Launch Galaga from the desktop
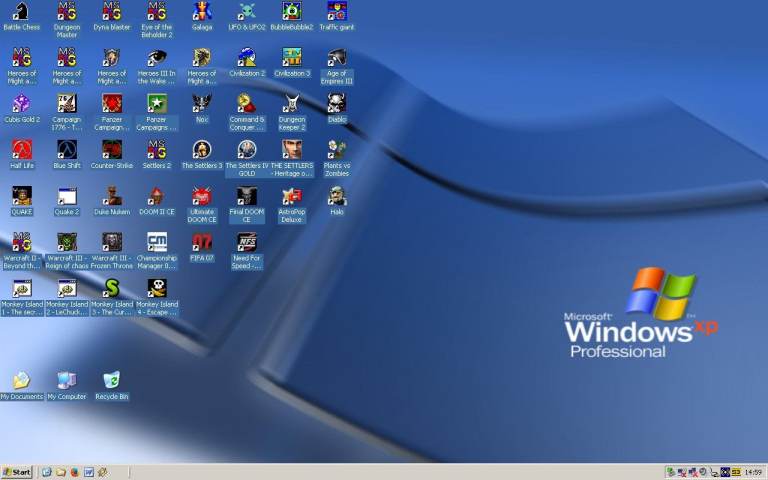The width and height of the screenshot is (768, 480). (x=202, y=12)
